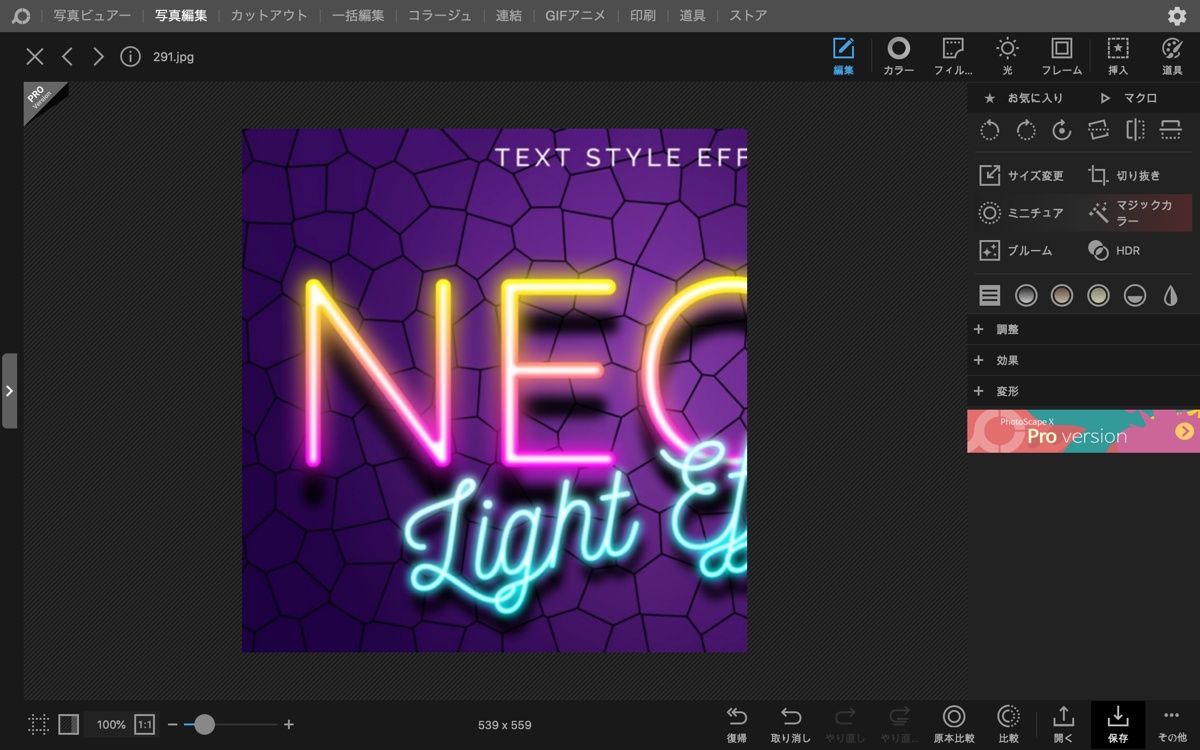
Task: Rotate the image clockwise
Action: [x=1026, y=130]
